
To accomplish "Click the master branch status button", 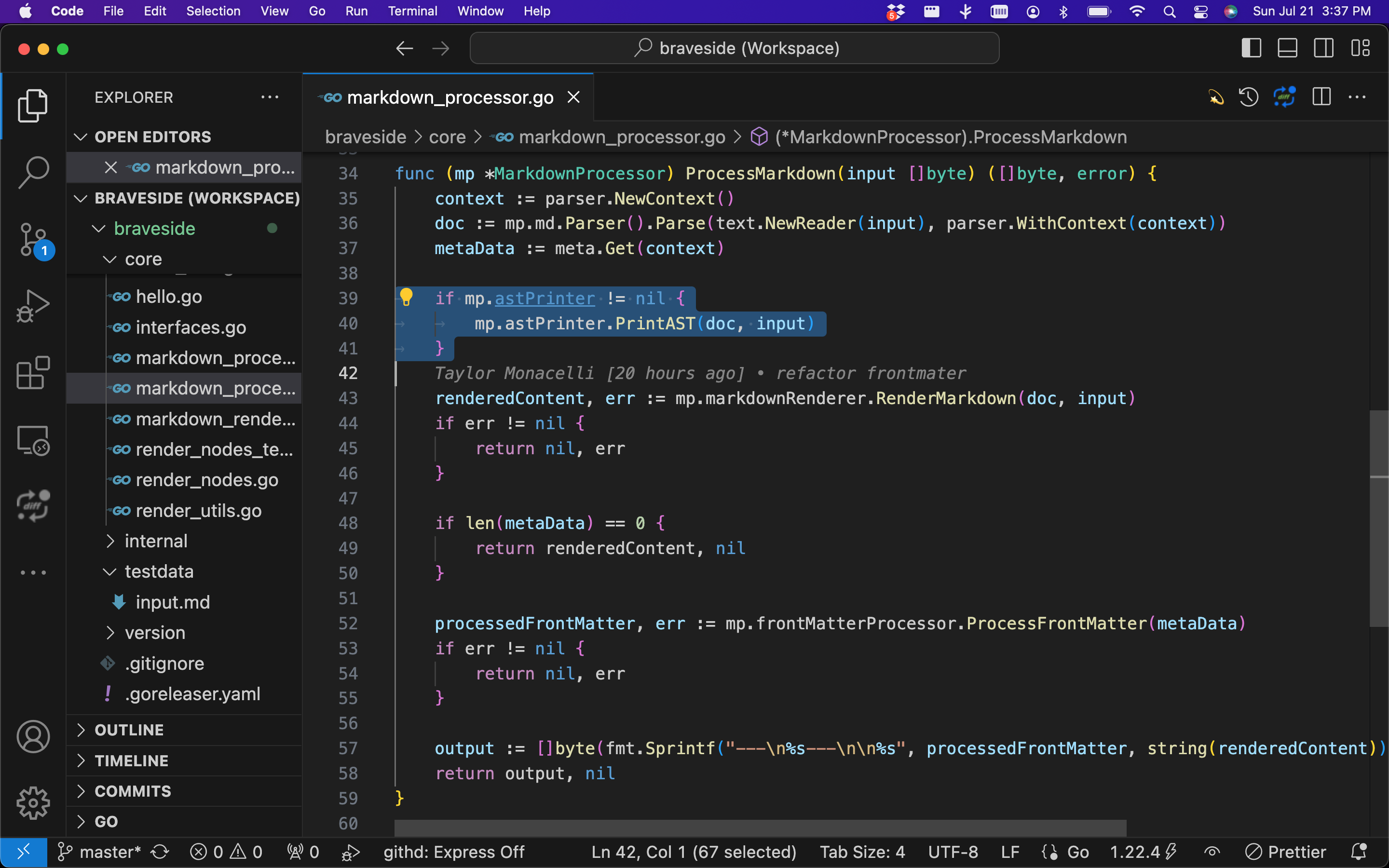I will click(100, 852).
